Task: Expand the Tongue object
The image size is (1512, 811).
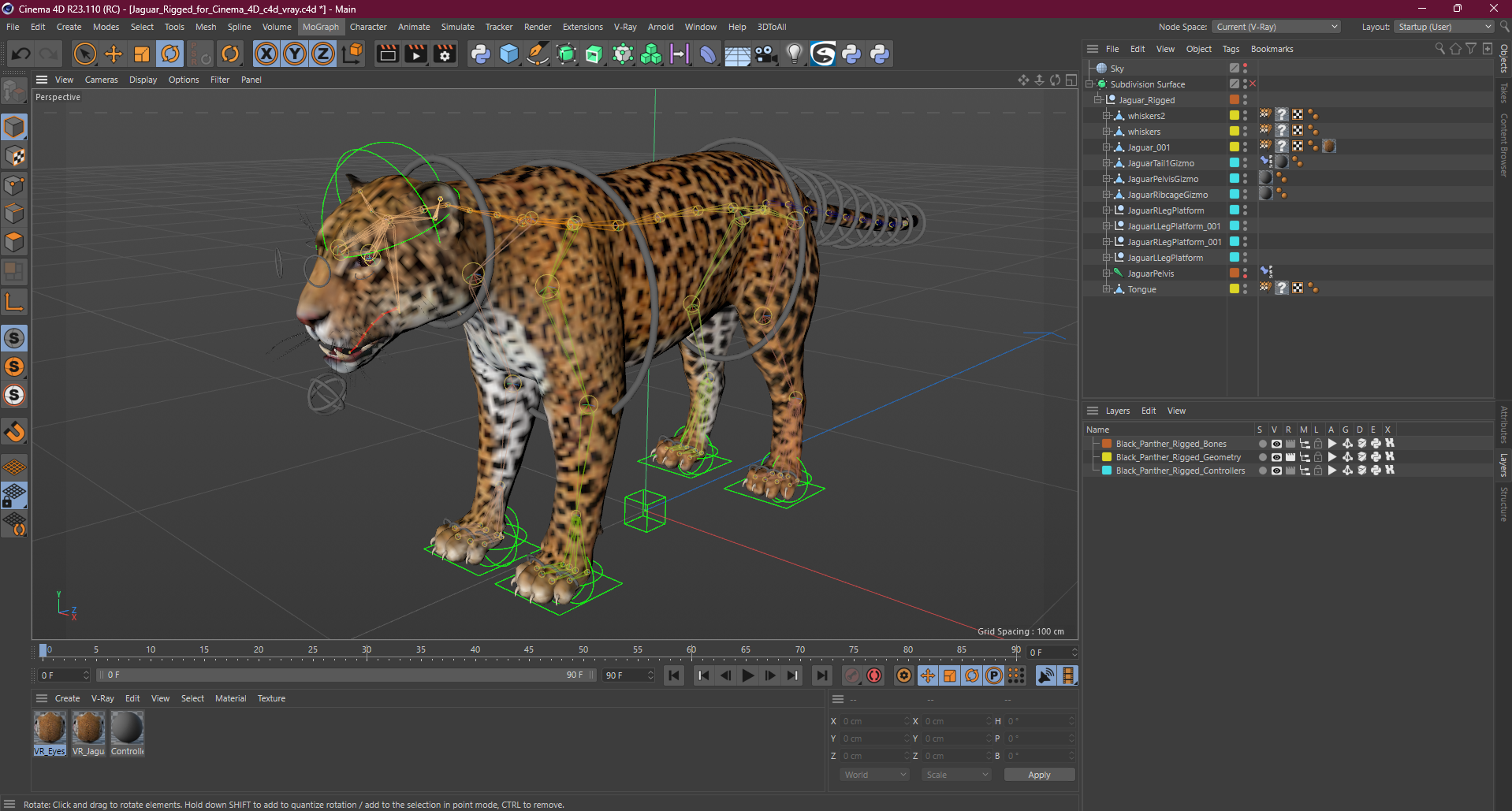Action: [x=1107, y=289]
